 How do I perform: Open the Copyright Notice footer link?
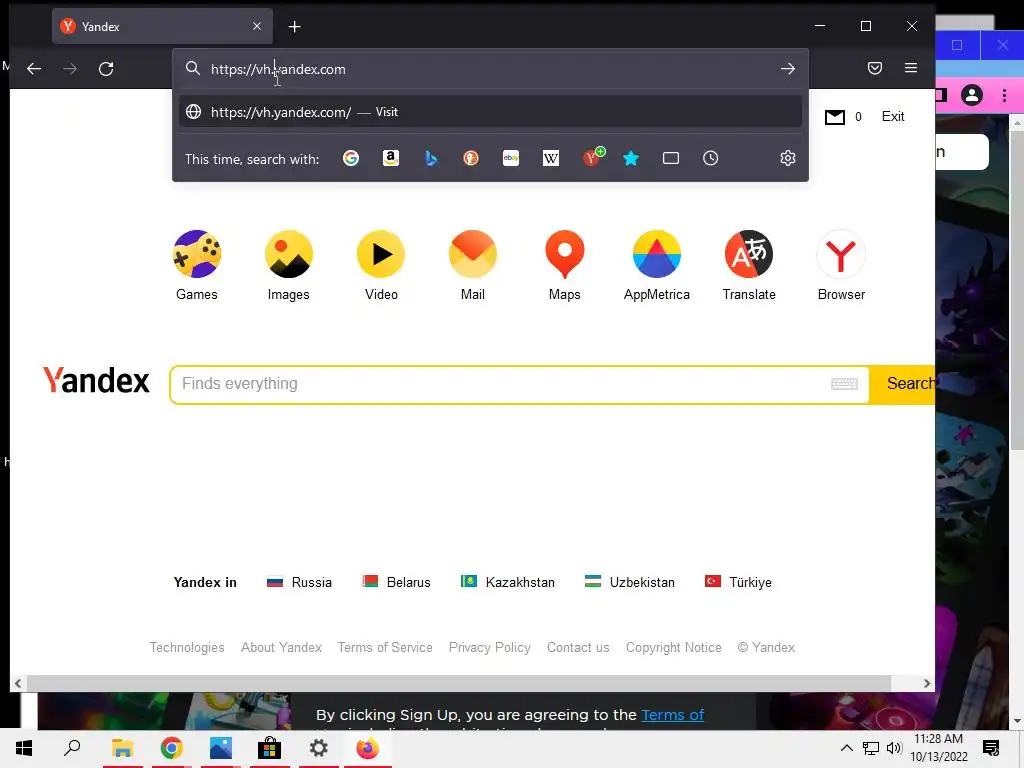674,647
